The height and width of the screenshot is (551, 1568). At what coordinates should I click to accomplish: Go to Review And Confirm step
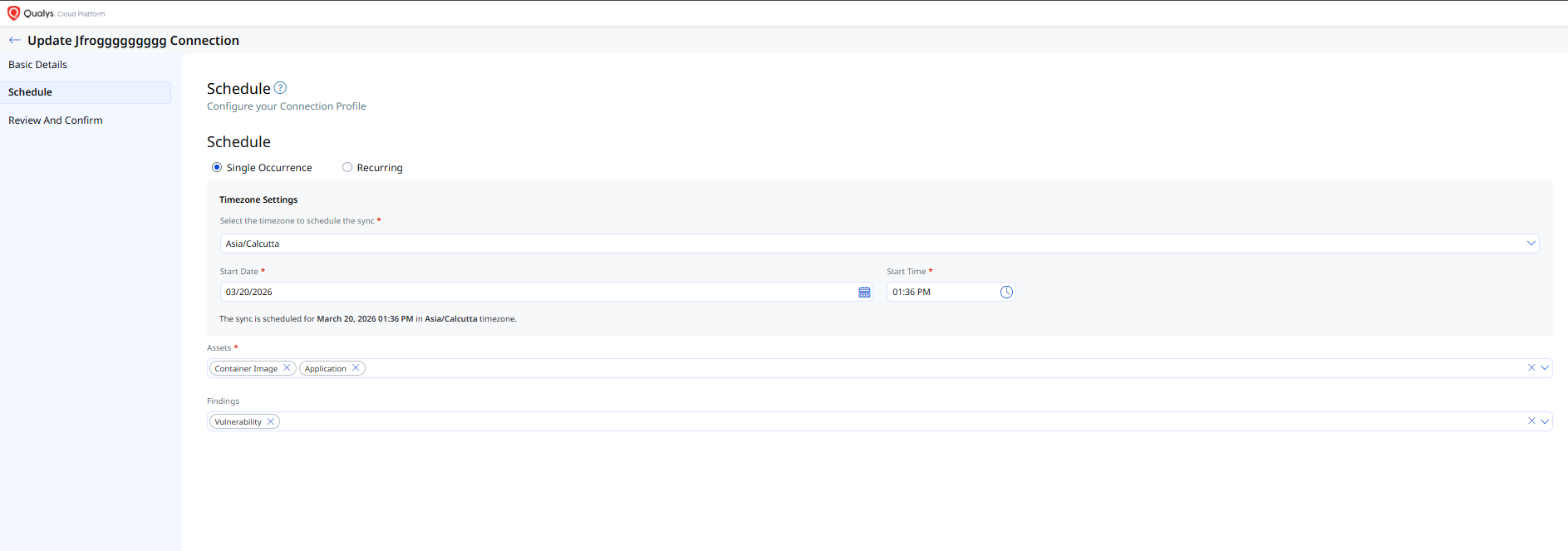tap(56, 121)
